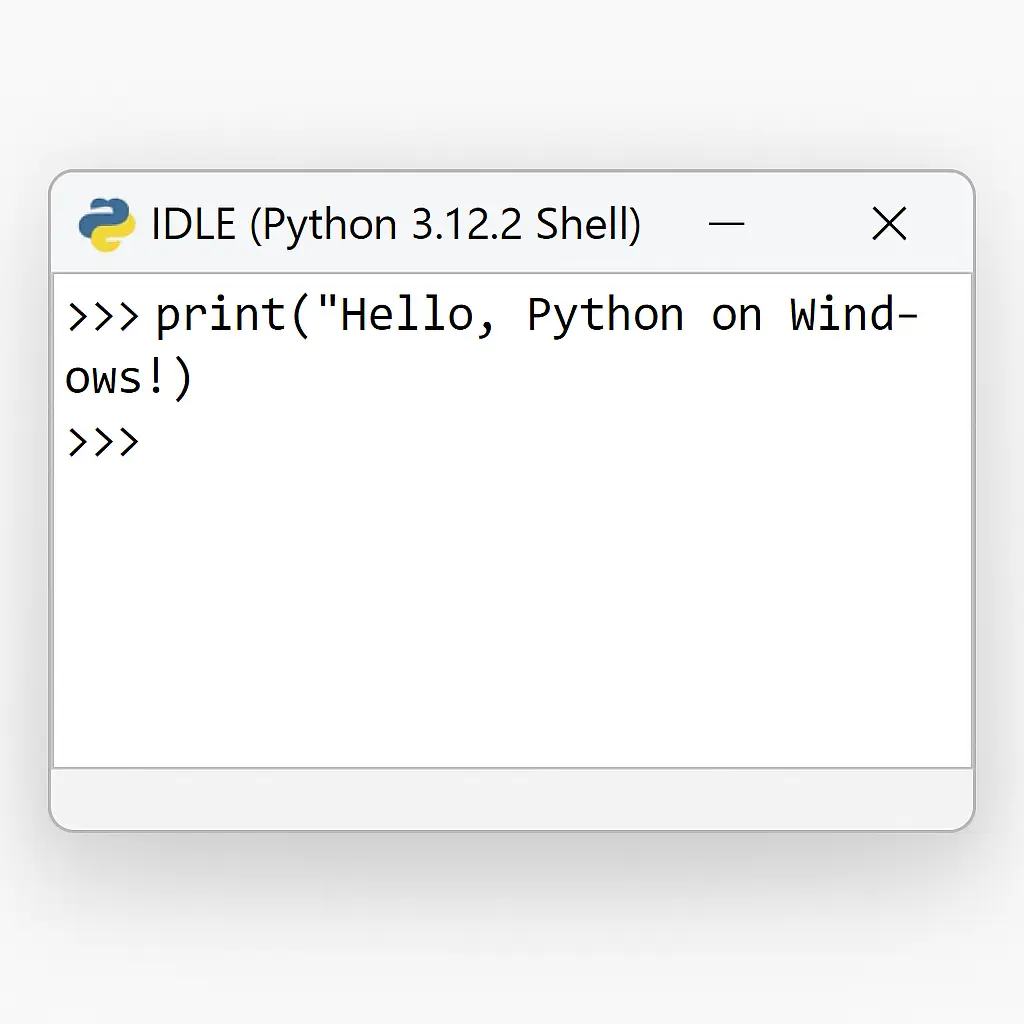Minimize the IDLE shell window

click(x=726, y=225)
